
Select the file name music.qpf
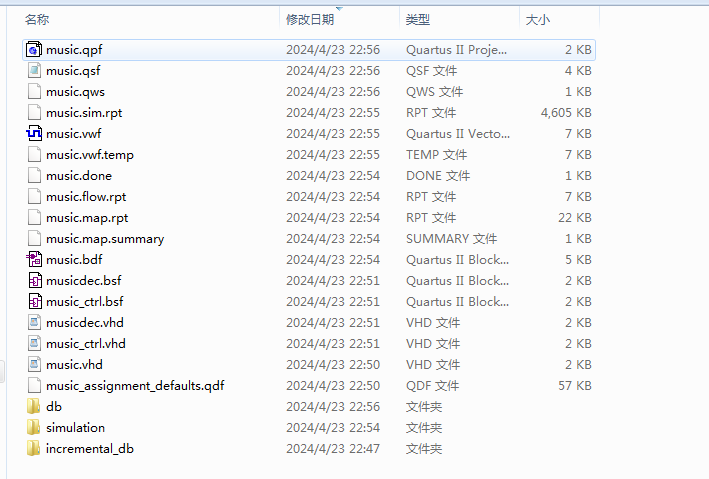pos(74,50)
